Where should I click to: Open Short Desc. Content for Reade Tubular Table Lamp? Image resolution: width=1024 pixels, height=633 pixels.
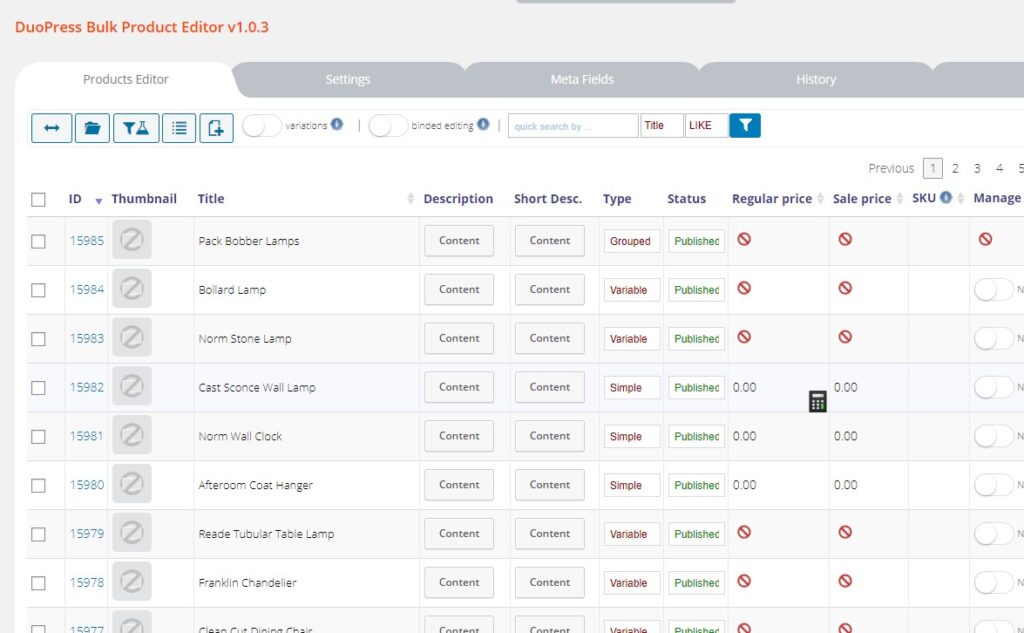(550, 534)
